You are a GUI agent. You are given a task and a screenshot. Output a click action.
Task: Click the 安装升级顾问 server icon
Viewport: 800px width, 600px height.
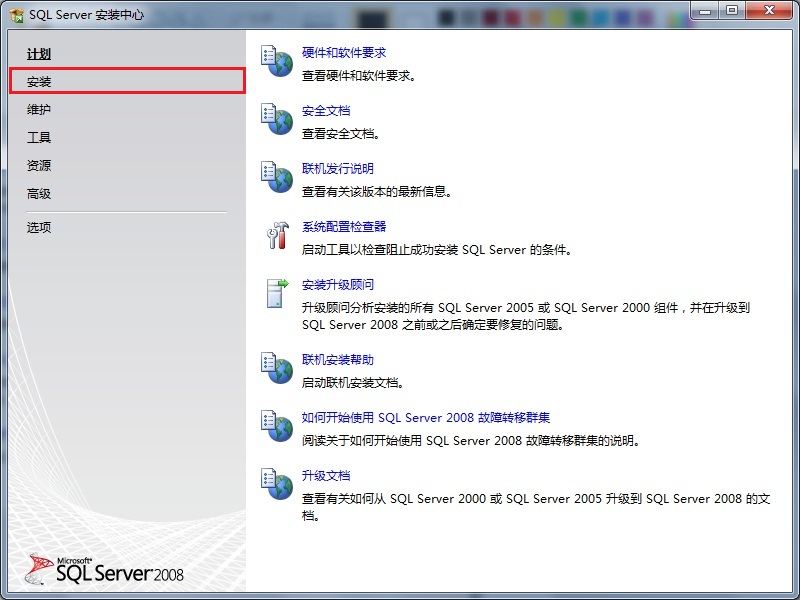[275, 293]
